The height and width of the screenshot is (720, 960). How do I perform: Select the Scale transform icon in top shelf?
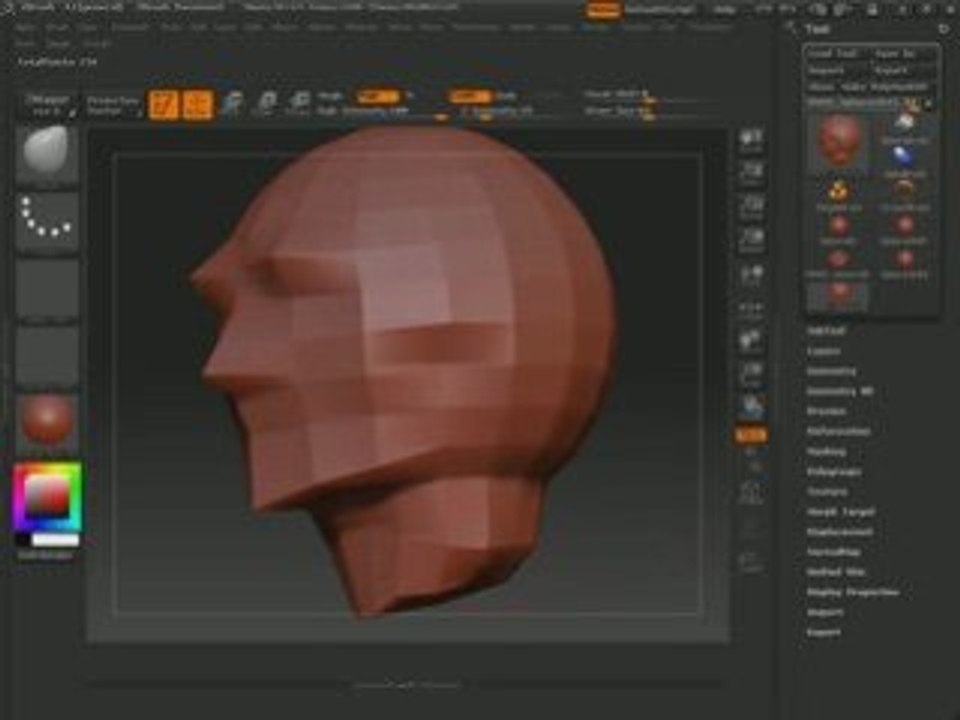click(x=266, y=105)
